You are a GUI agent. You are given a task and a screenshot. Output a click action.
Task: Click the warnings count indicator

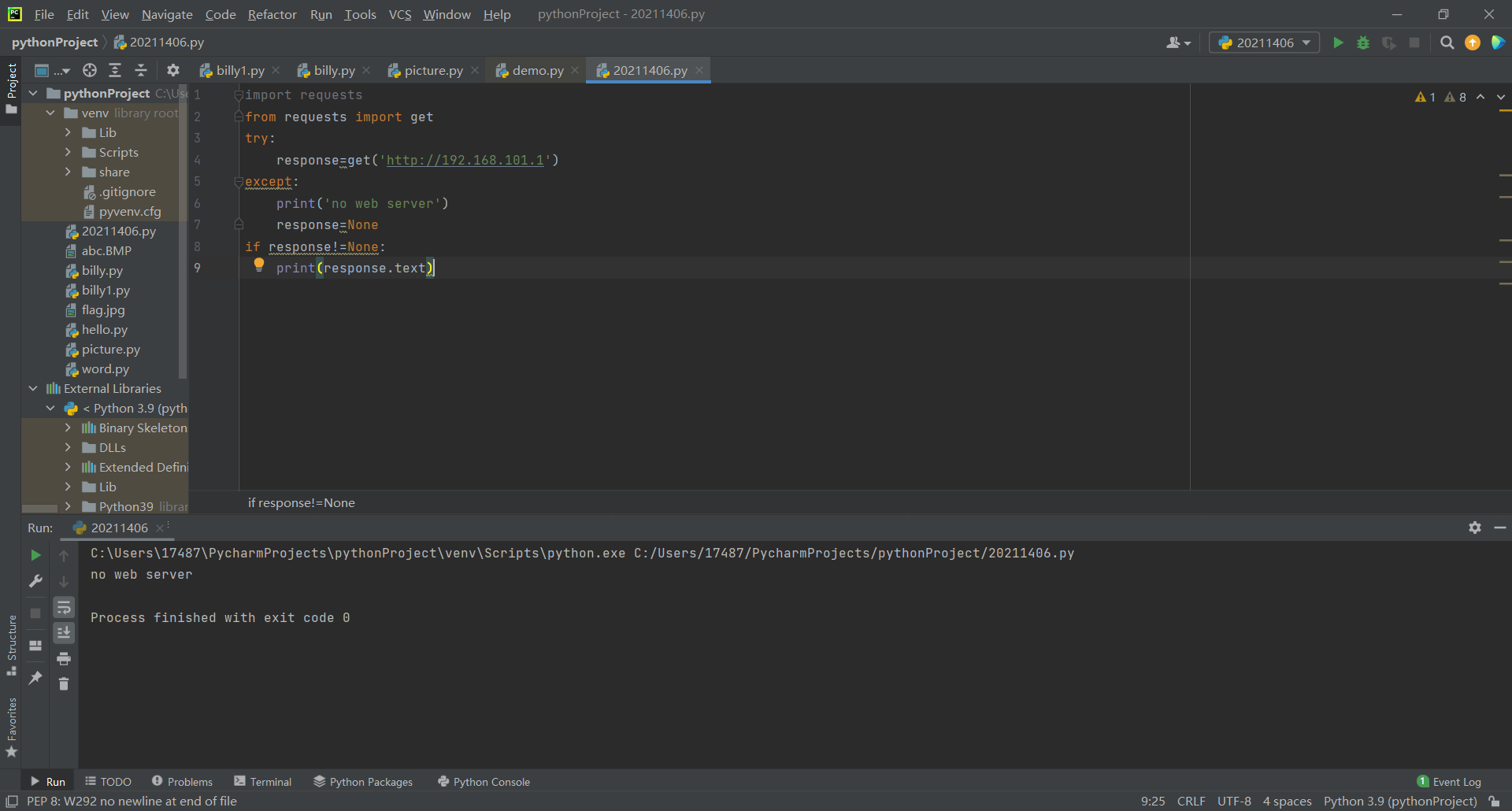coord(1440,97)
